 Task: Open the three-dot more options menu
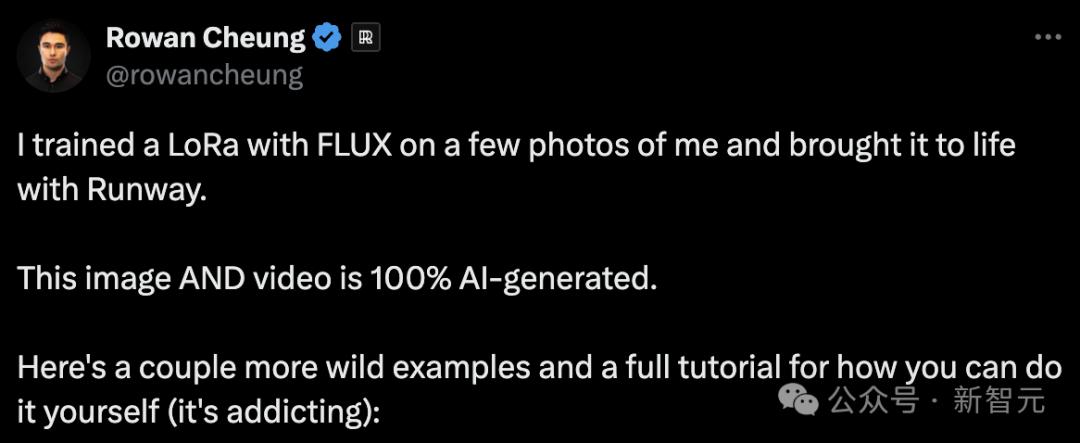coord(1046,37)
